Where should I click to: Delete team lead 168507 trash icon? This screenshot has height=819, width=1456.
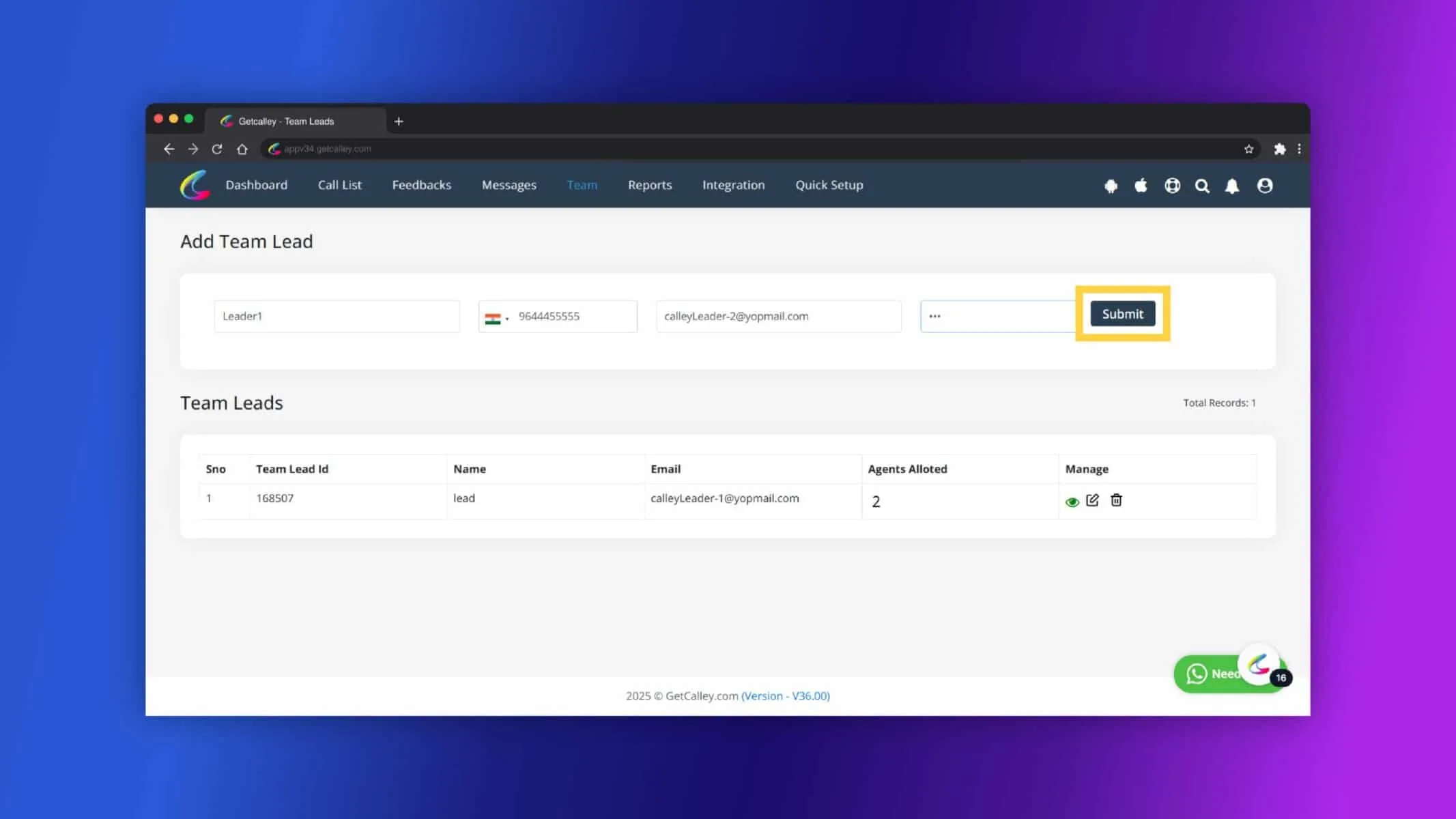1116,500
